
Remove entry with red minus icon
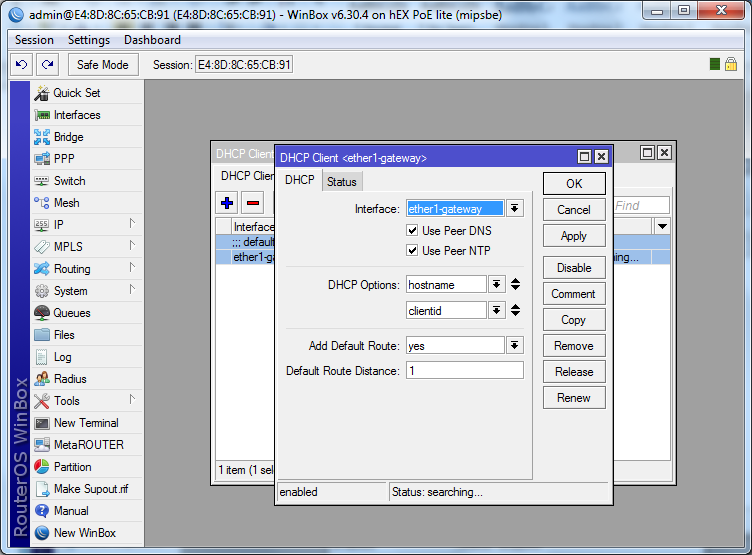tap(253, 203)
